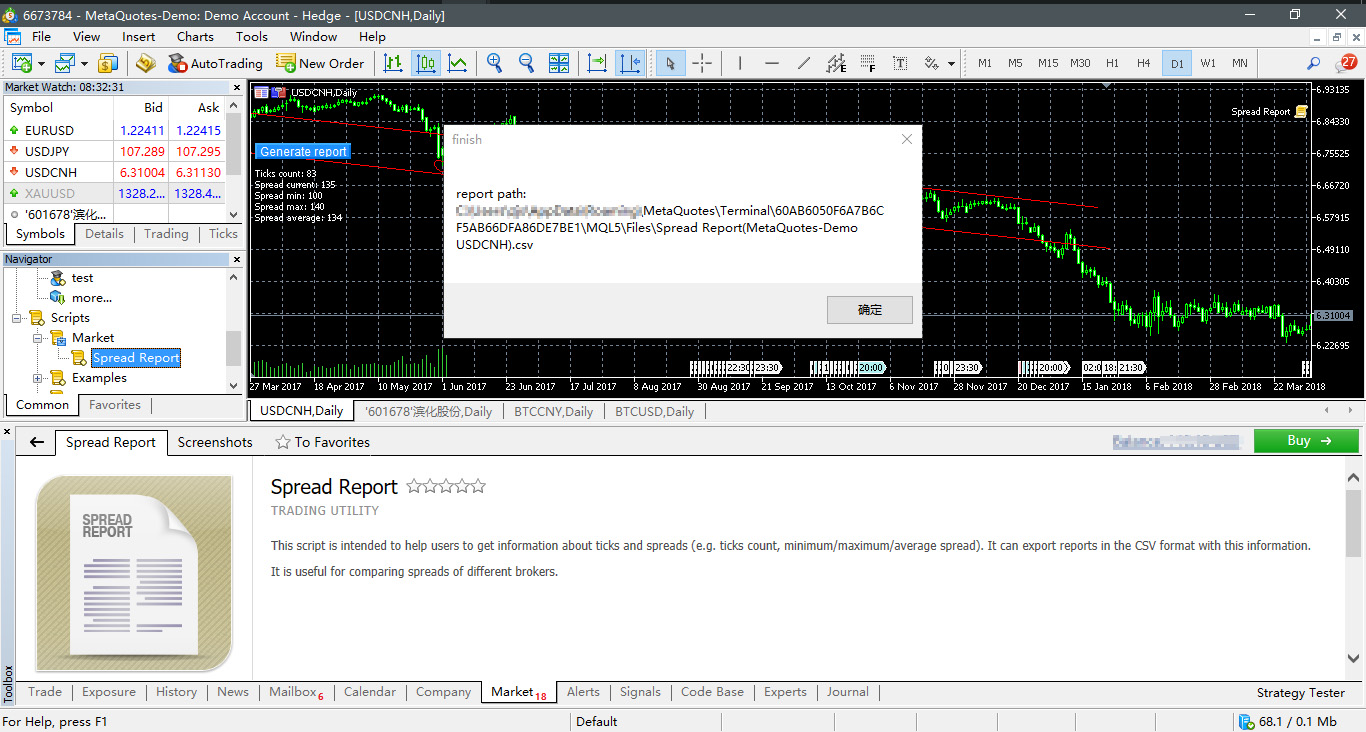
Task: Switch to Ticks tab in Market Watch
Action: [223, 234]
